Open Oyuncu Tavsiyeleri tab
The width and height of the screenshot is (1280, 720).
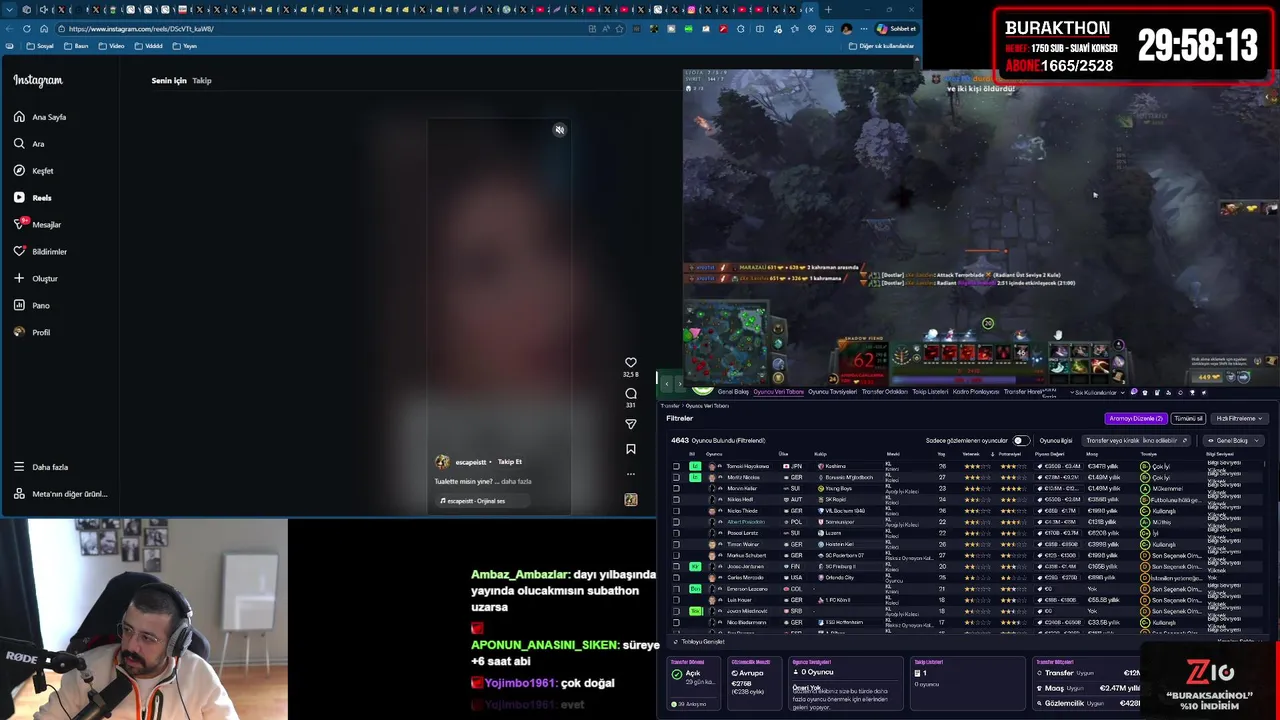click(832, 392)
